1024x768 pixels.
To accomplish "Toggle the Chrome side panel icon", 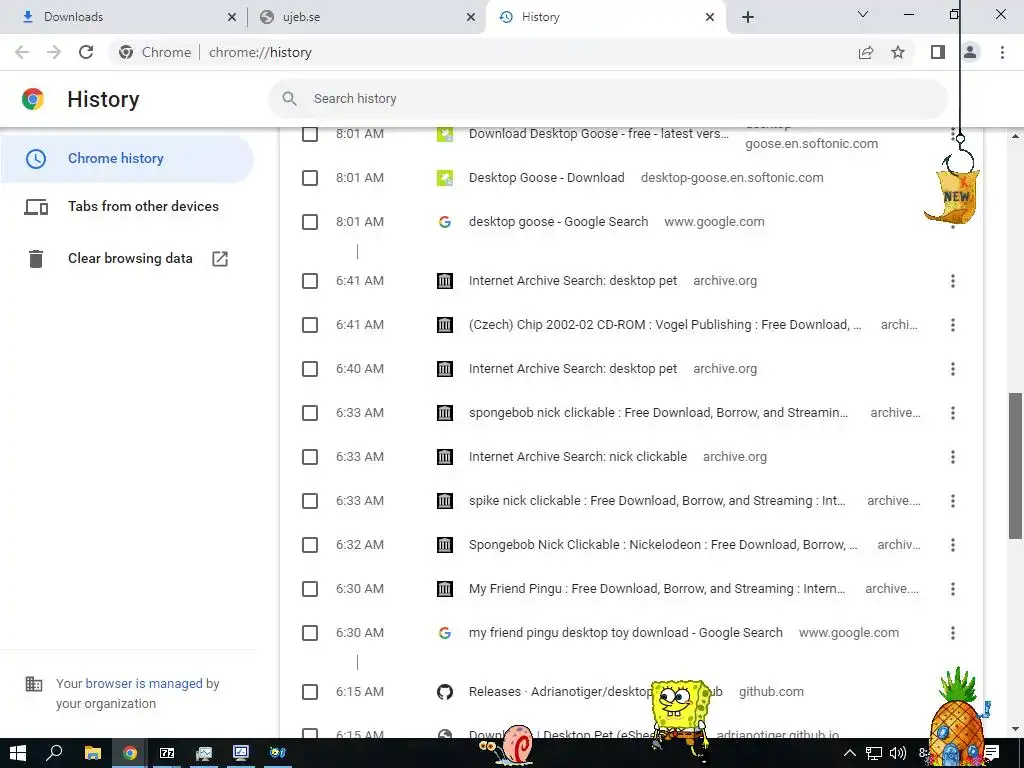I will tap(938, 52).
